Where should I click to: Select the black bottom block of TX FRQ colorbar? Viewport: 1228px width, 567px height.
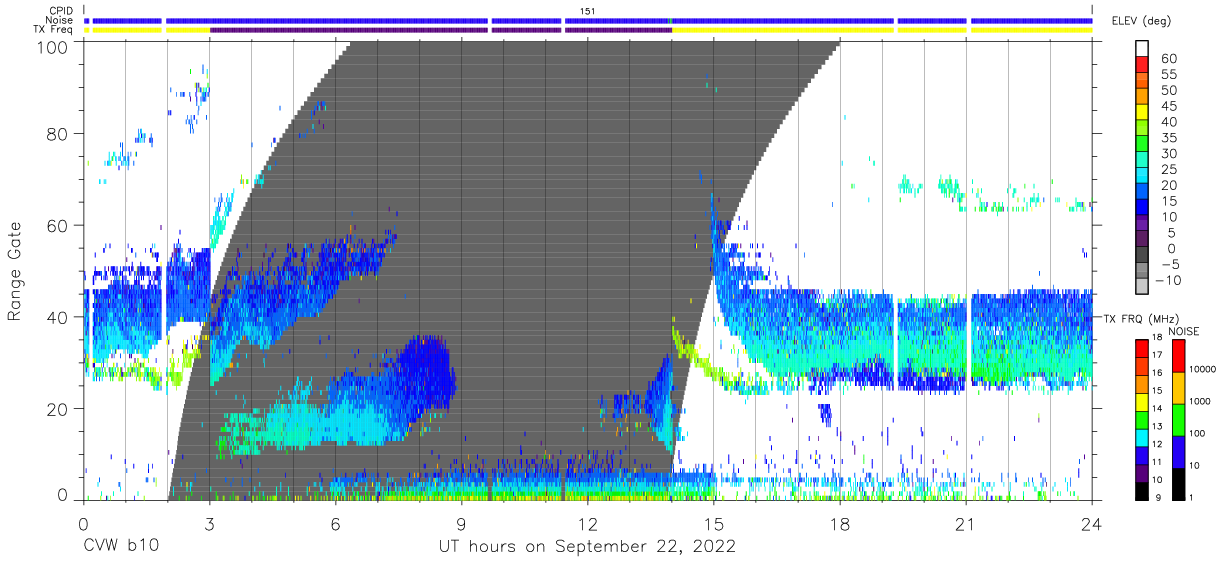point(1142,491)
